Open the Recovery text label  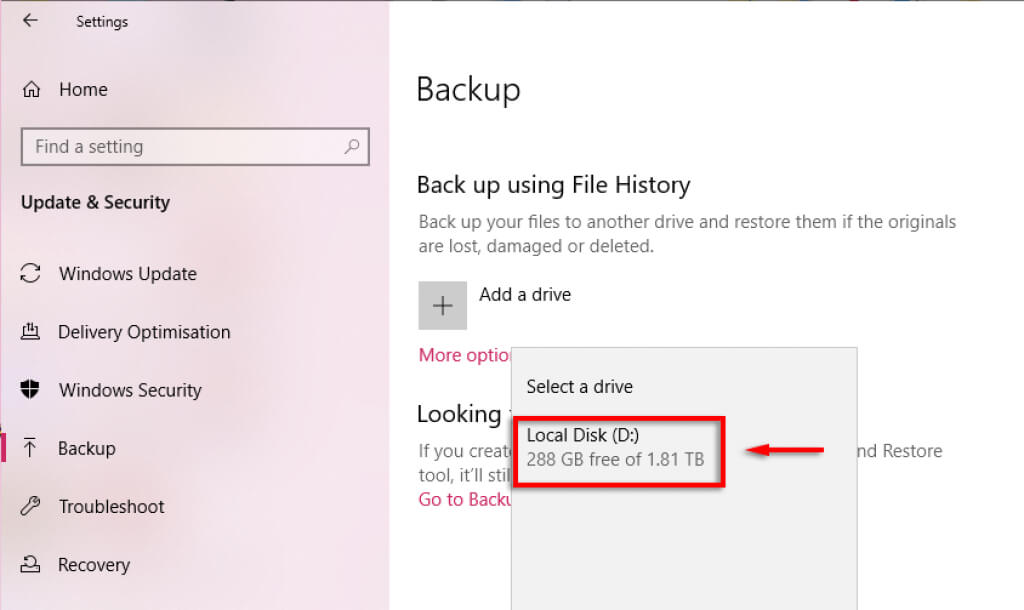pos(94,564)
